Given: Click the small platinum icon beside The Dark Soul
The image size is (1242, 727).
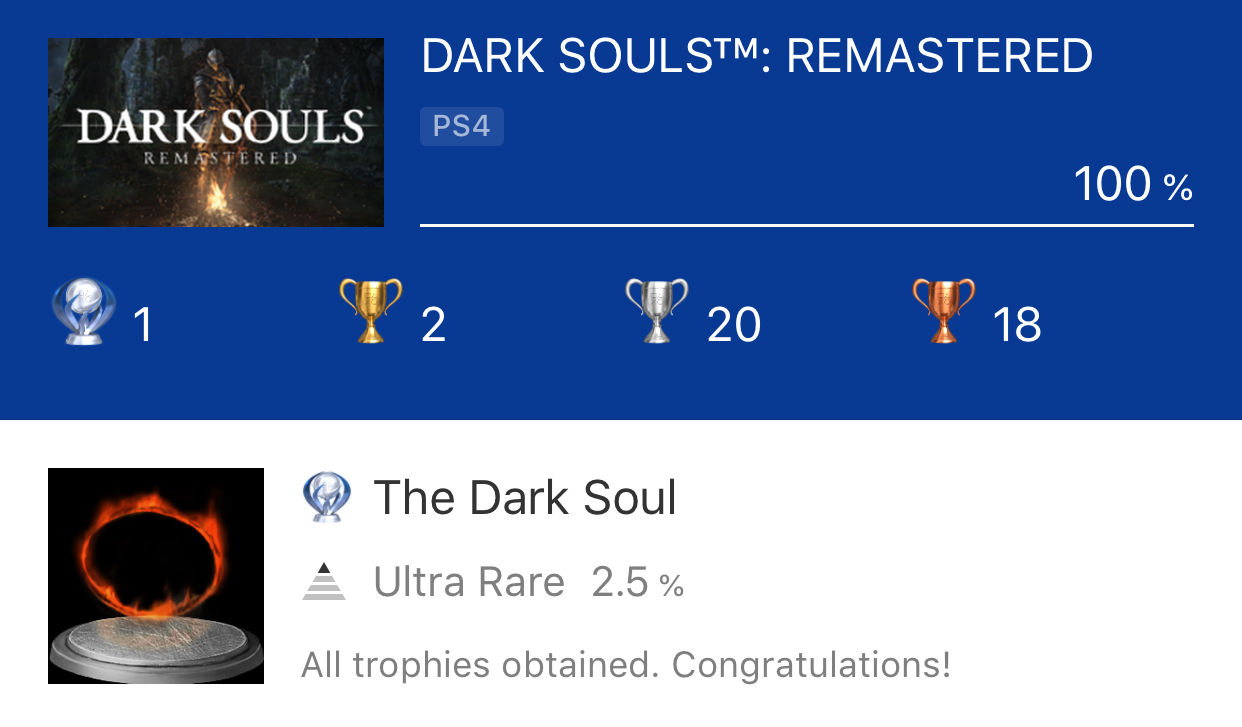Looking at the screenshot, I should 326,498.
